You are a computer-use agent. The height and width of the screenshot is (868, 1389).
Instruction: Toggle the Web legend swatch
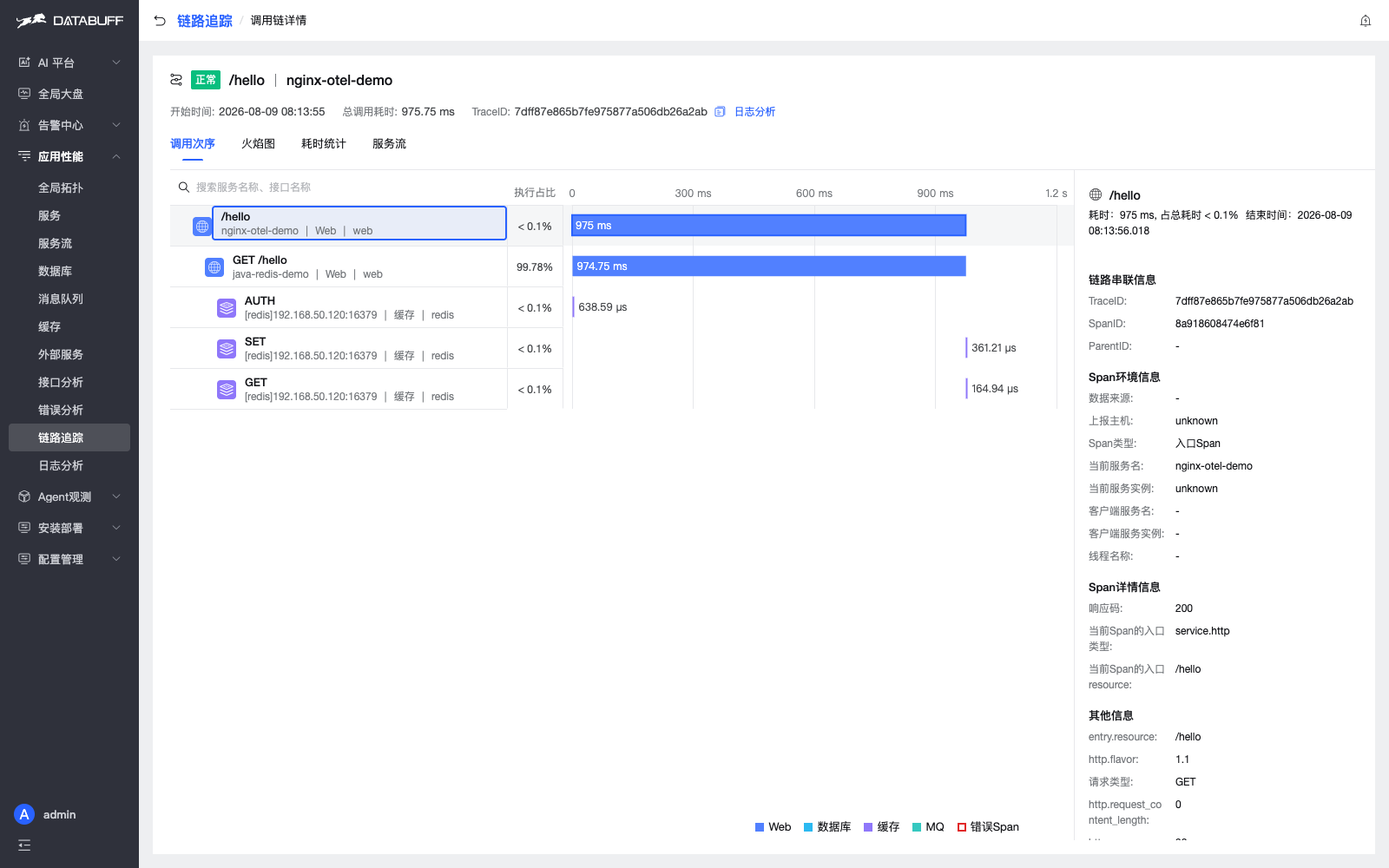click(x=760, y=827)
